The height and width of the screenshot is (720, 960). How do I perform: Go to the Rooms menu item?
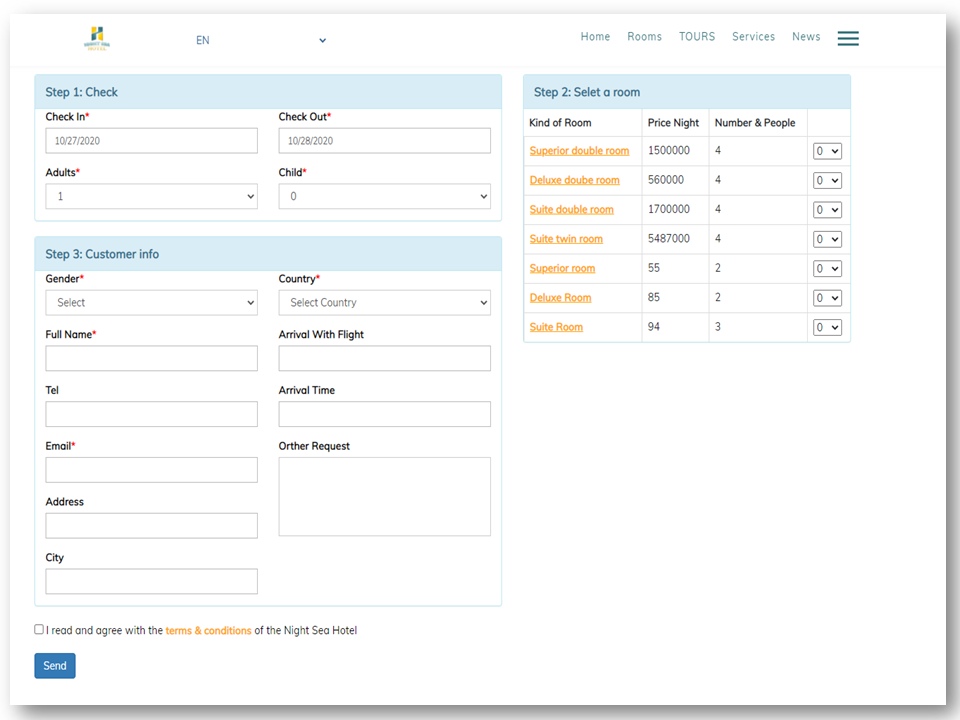(x=644, y=37)
